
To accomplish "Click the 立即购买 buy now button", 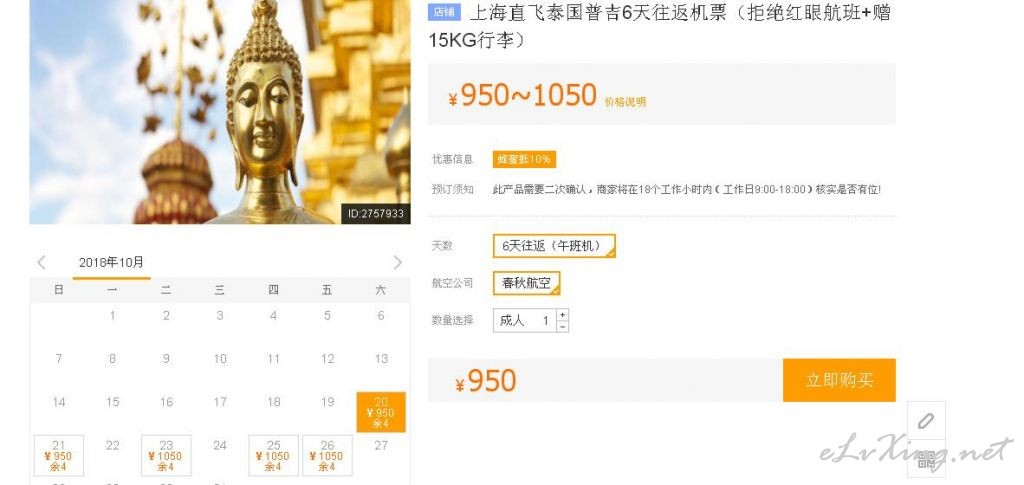I will tap(839, 380).
